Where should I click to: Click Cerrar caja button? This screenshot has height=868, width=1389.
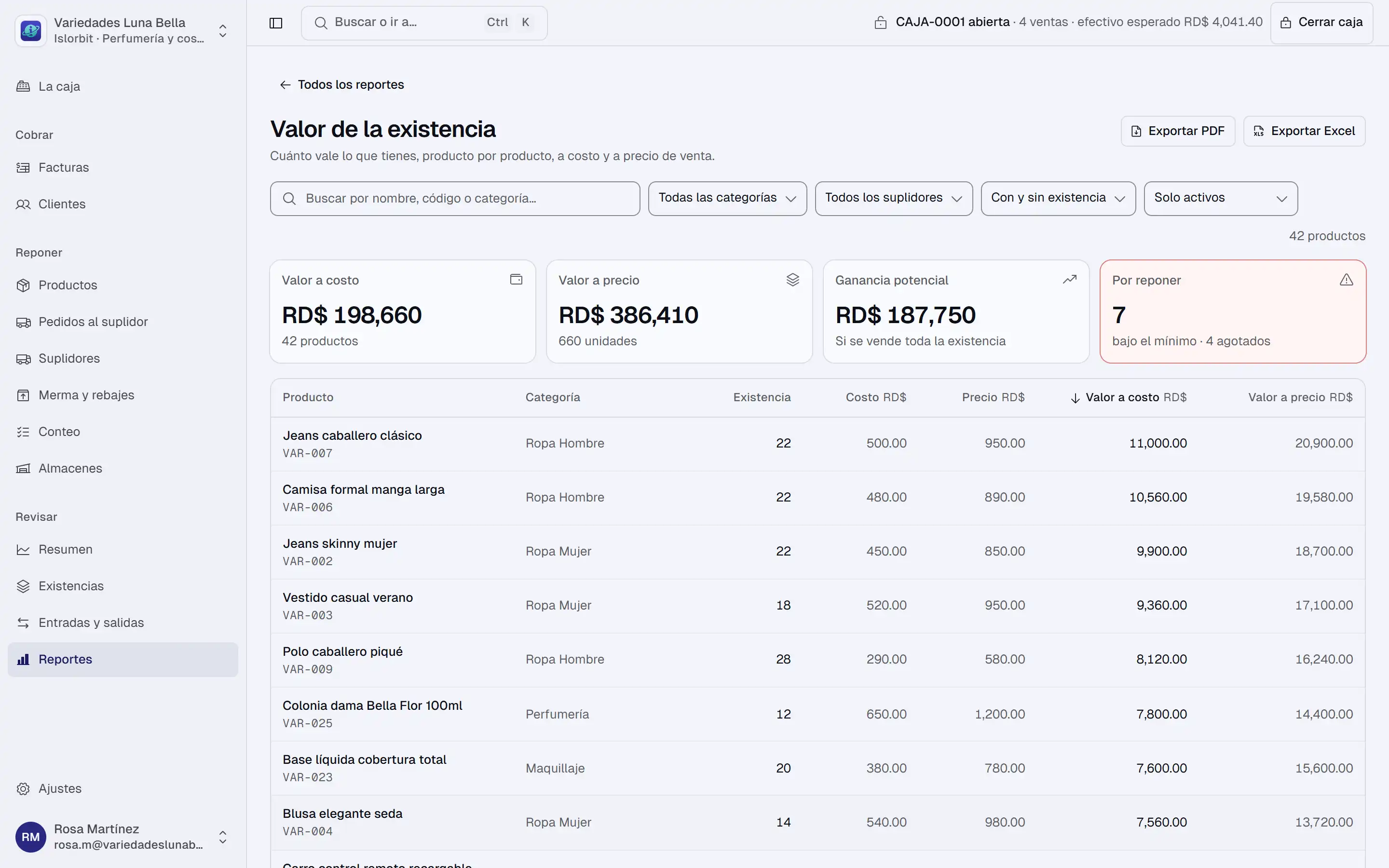(x=1321, y=23)
